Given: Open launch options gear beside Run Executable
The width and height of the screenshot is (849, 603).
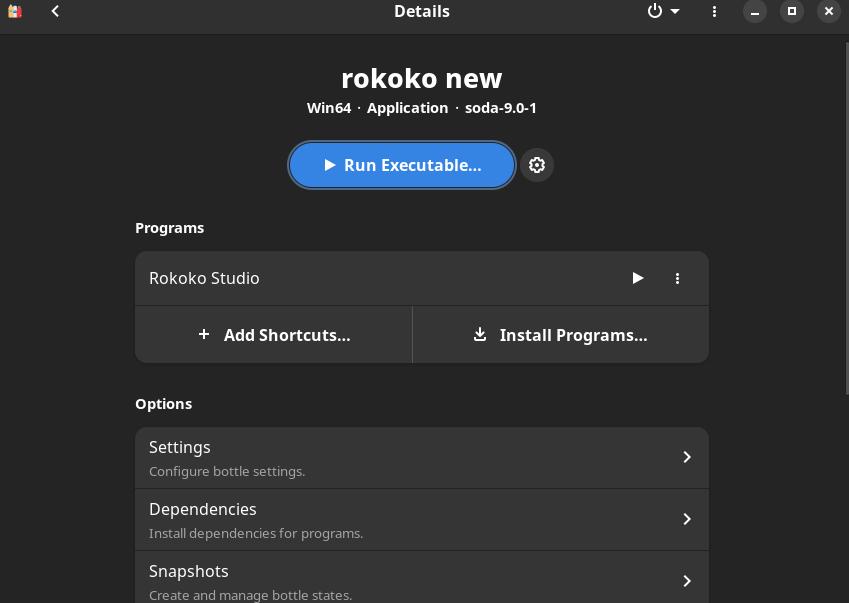Looking at the screenshot, I should point(537,165).
